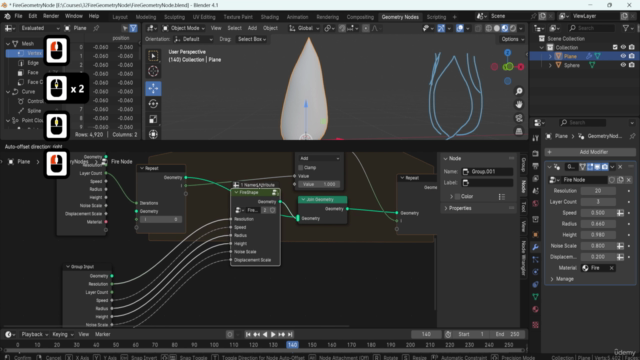Toggle the Color checkbox in Node panel
640x360 pixels.
pos(458,196)
